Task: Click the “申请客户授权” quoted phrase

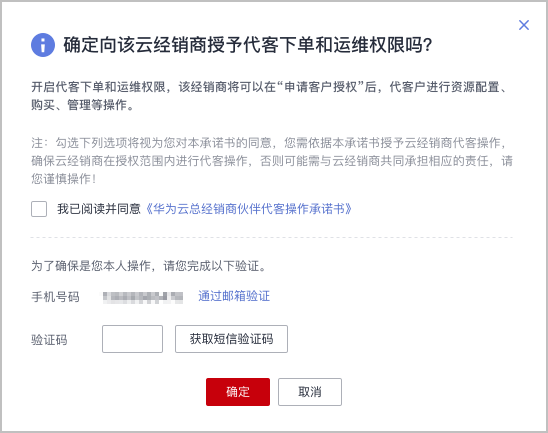Action: point(321,87)
